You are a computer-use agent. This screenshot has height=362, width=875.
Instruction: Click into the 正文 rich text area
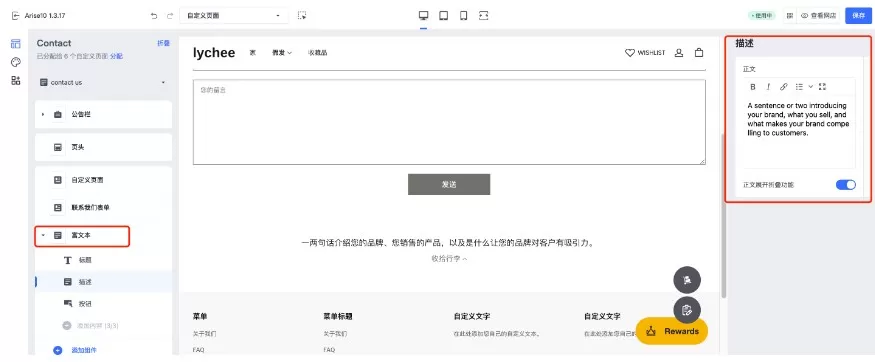[799, 132]
